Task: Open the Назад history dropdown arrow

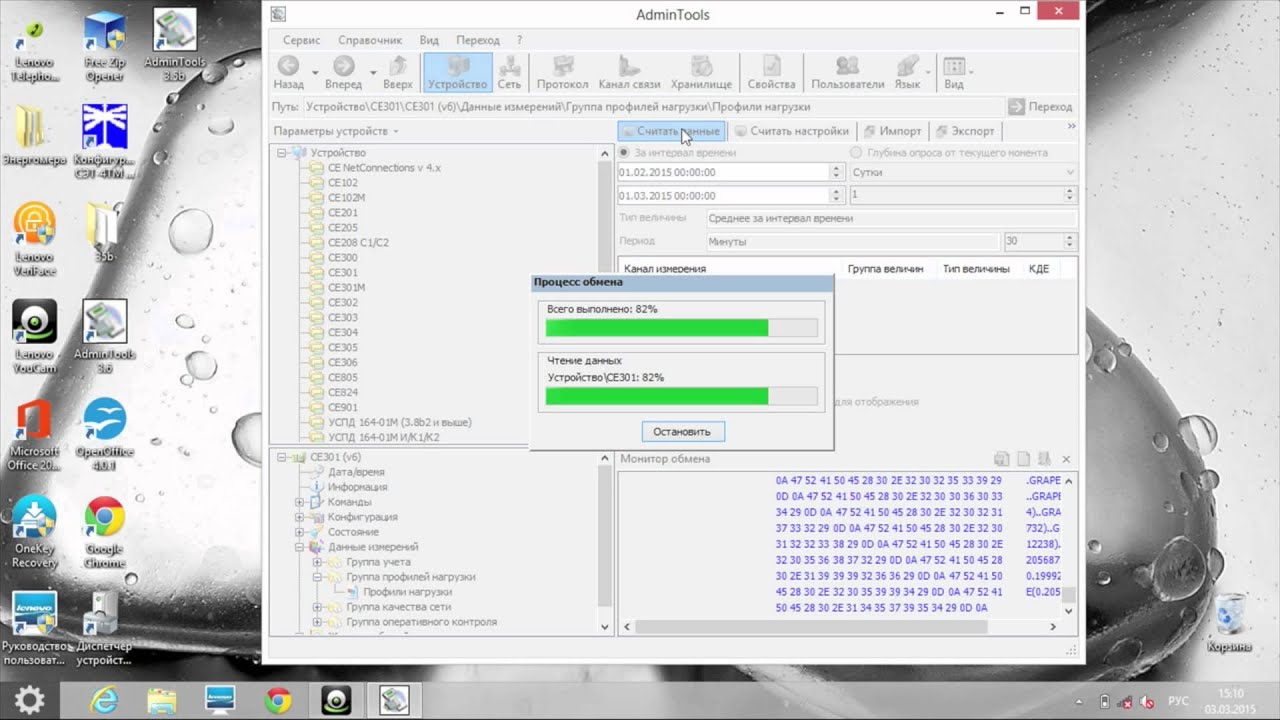Action: (315, 72)
